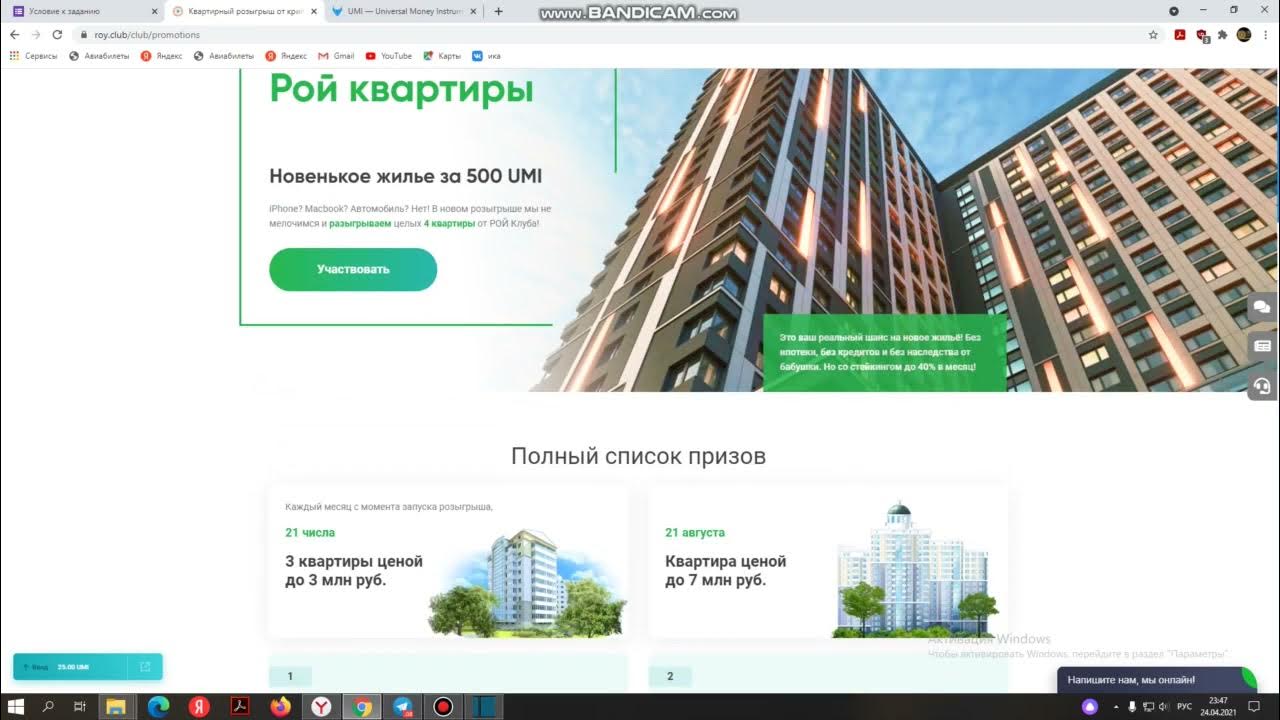Open the Adobe Acrobat extension
The width and height of the screenshot is (1280, 720).
(x=1180, y=34)
